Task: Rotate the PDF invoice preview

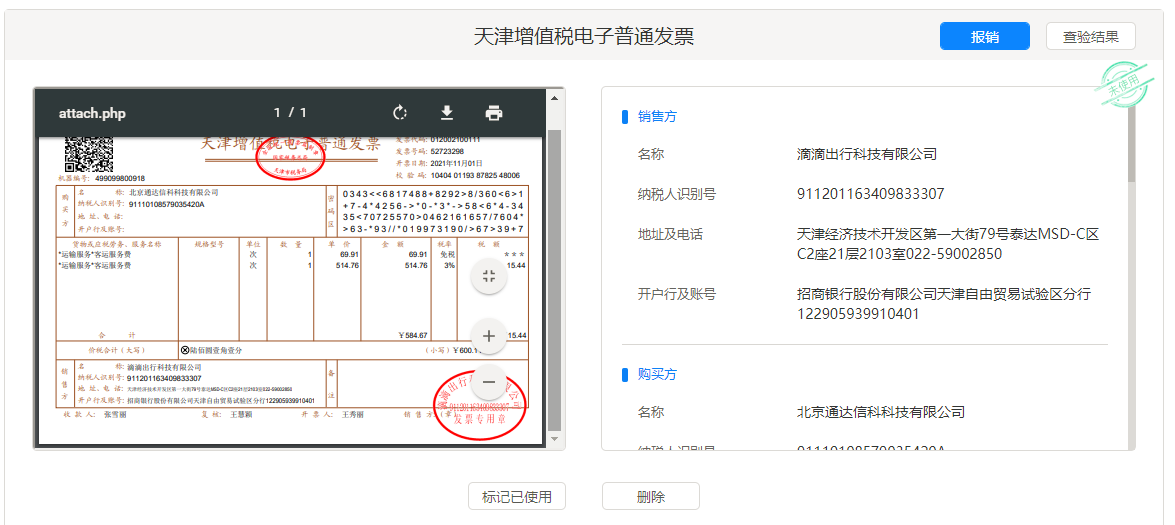Action: [400, 113]
